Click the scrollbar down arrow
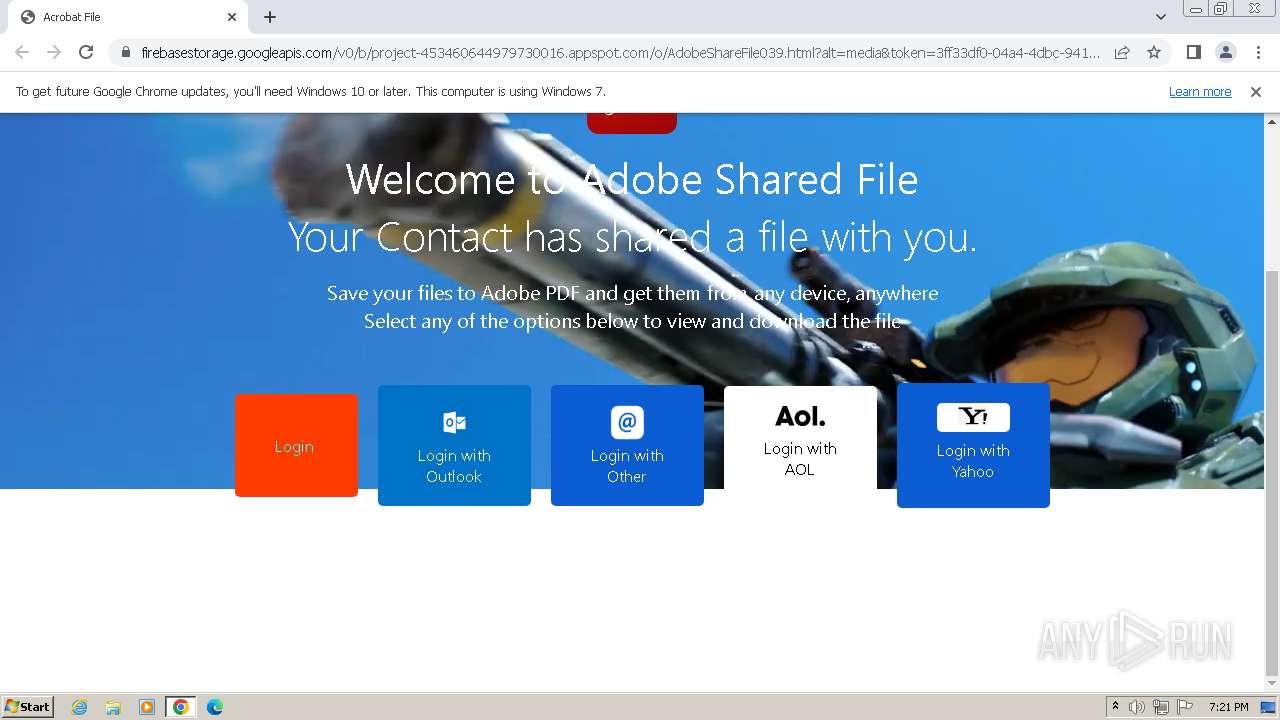 pos(1272,684)
